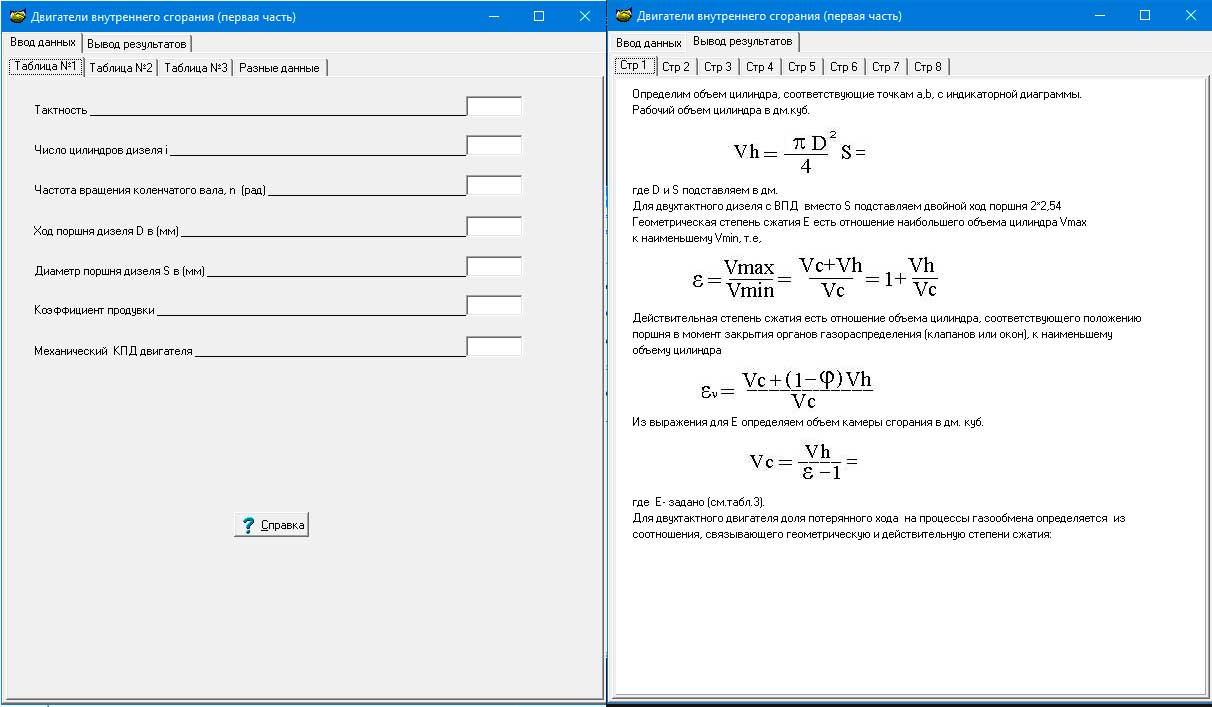Click the app icon in the right window title bar

[x=624, y=15]
